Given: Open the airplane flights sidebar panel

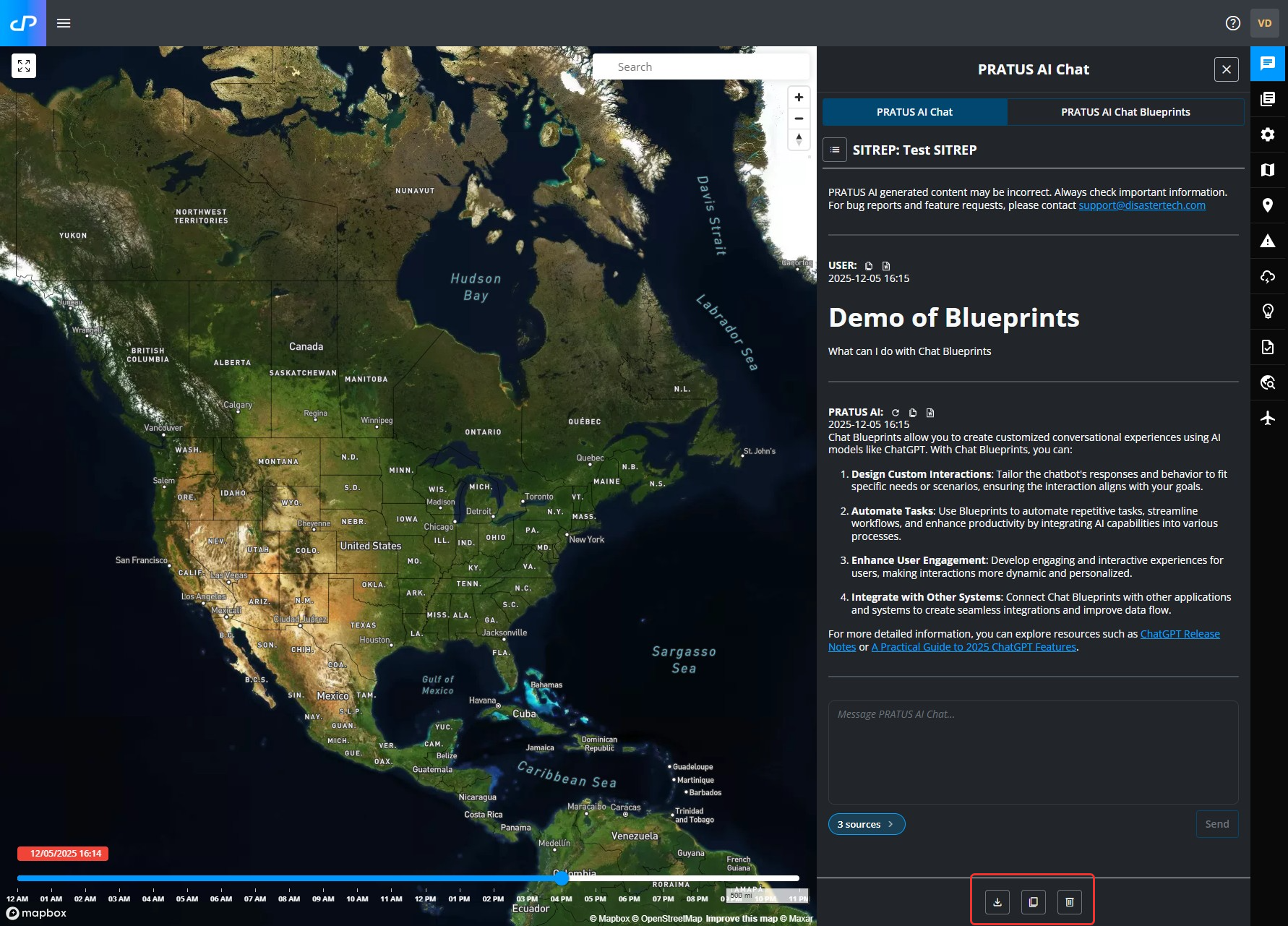Looking at the screenshot, I should pos(1268,418).
